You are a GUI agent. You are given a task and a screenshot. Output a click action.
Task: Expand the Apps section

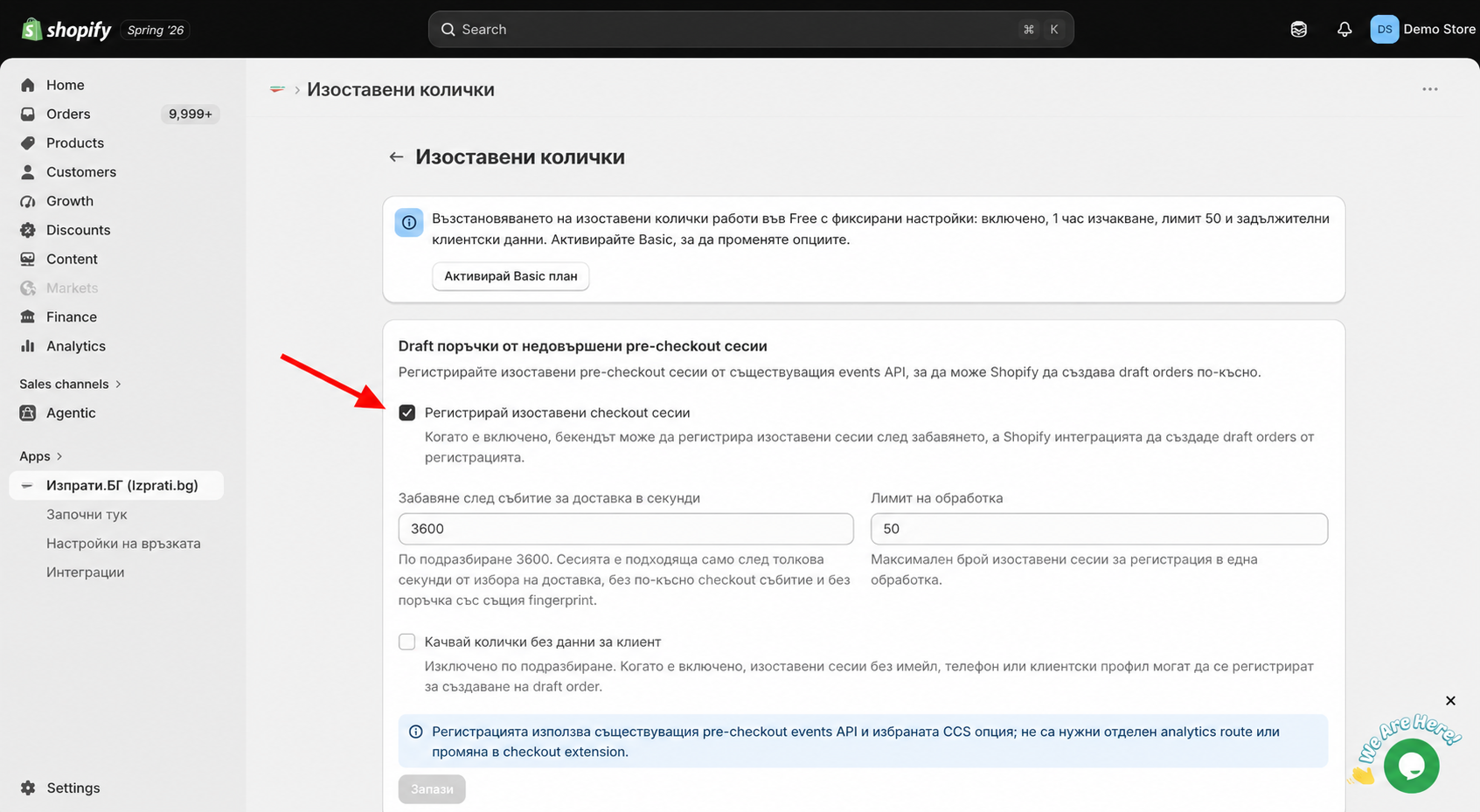pyautogui.click(x=41, y=456)
